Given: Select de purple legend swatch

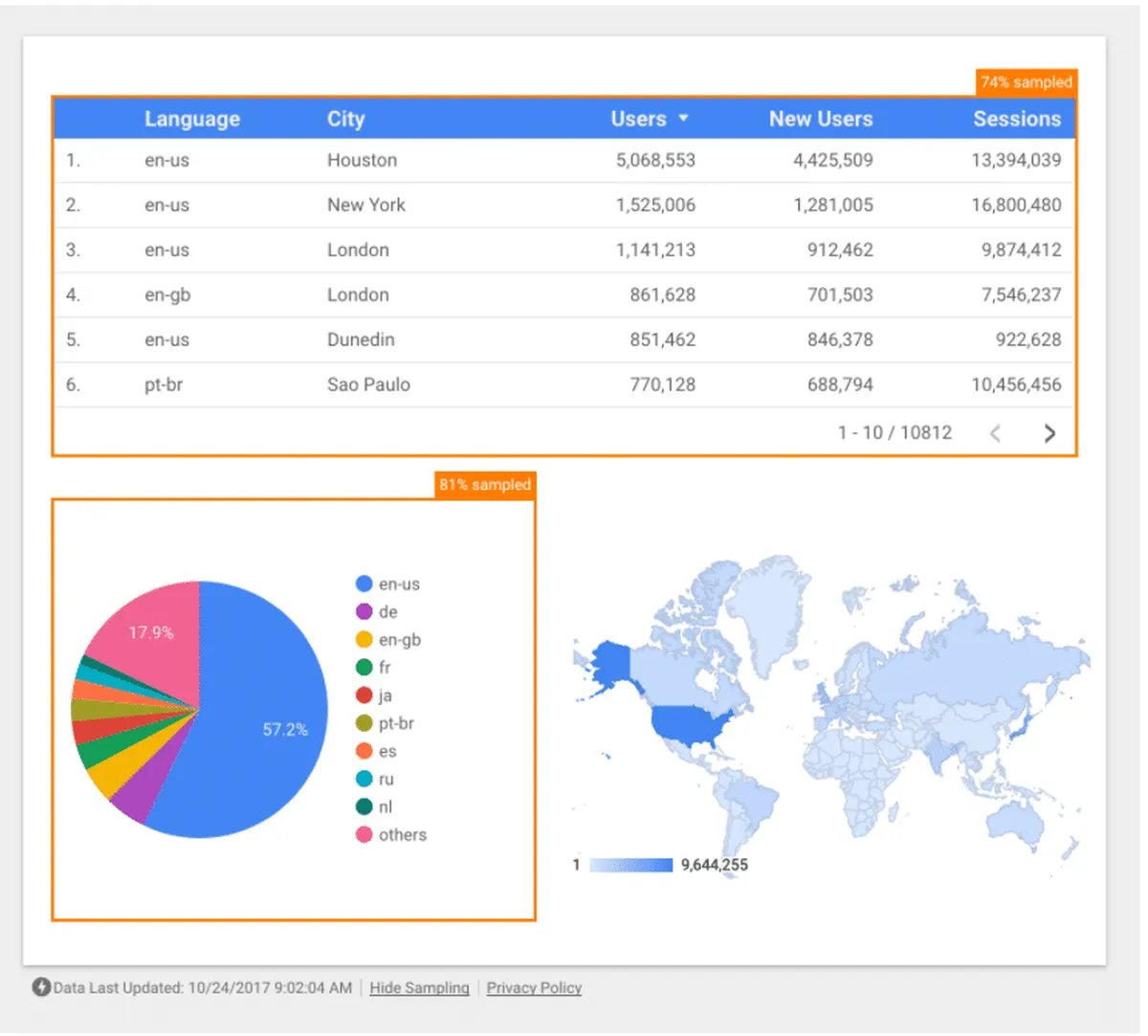Looking at the screenshot, I should (x=364, y=611).
